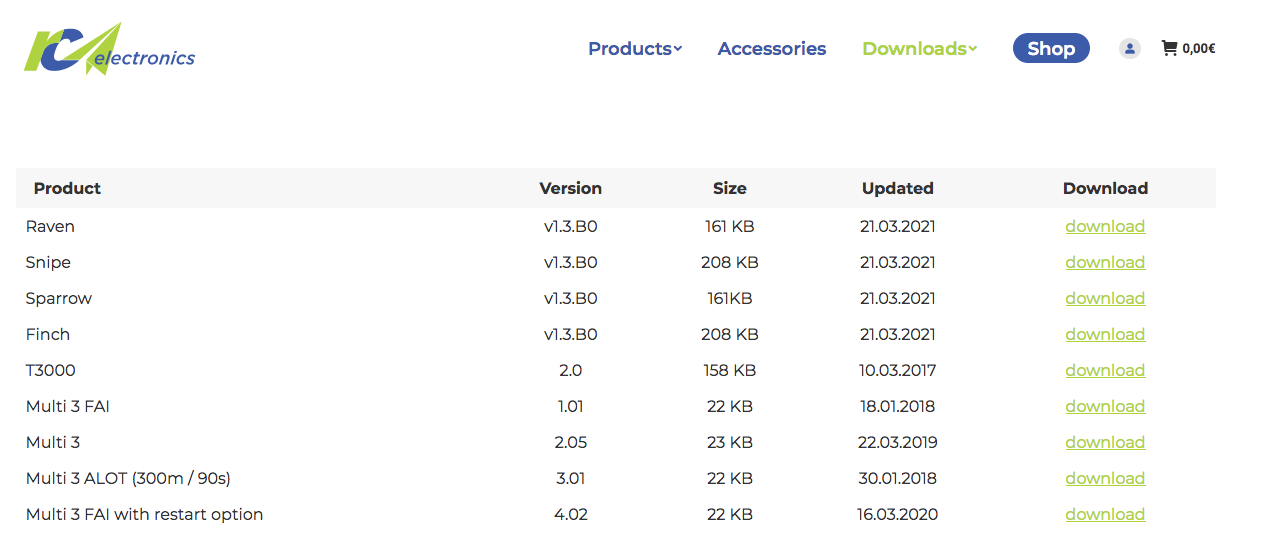This screenshot has height=538, width=1264.
Task: Click the Version column header
Action: pos(570,188)
